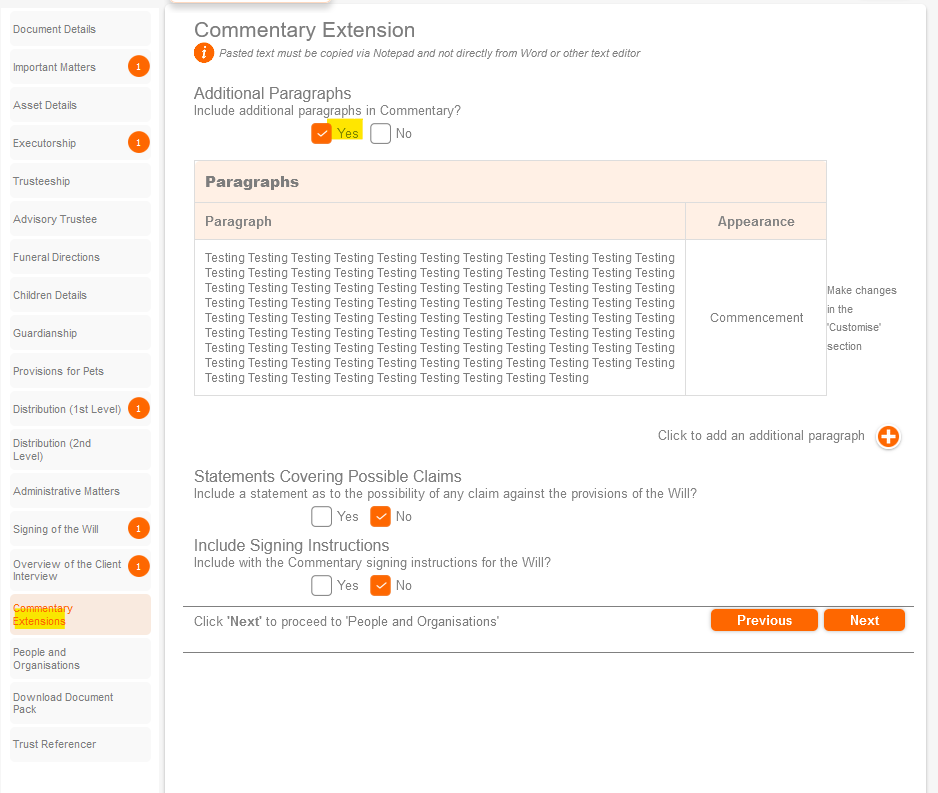938x793 pixels.
Task: Check Yes for Include Signing Instructions
Action: pyautogui.click(x=321, y=586)
